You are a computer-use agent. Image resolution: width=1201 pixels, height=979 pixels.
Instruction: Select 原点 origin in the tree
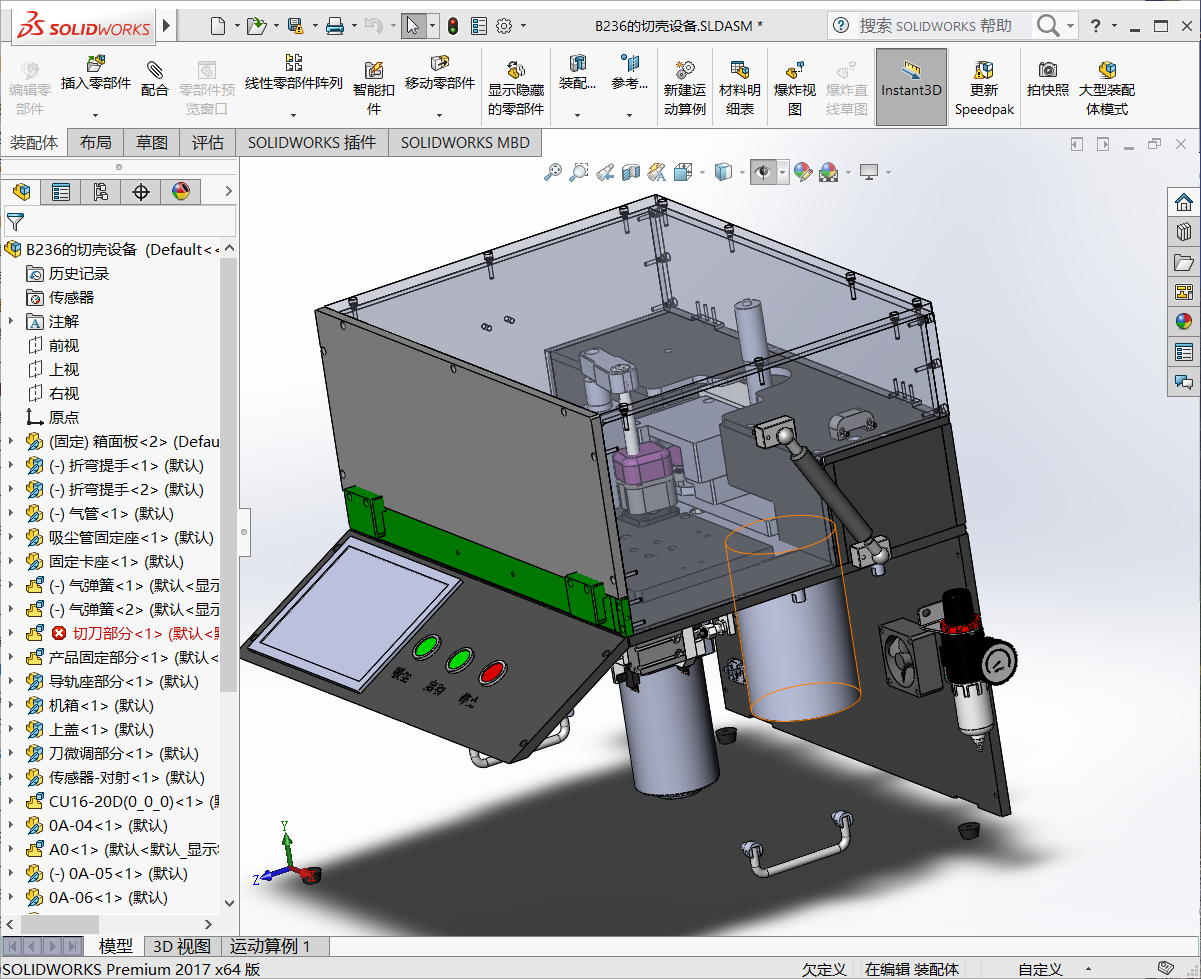[x=64, y=418]
